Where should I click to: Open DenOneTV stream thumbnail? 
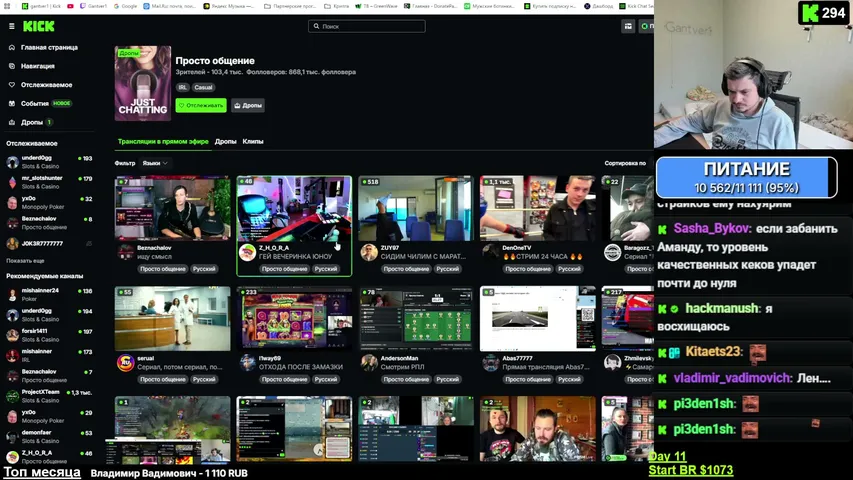coord(537,208)
